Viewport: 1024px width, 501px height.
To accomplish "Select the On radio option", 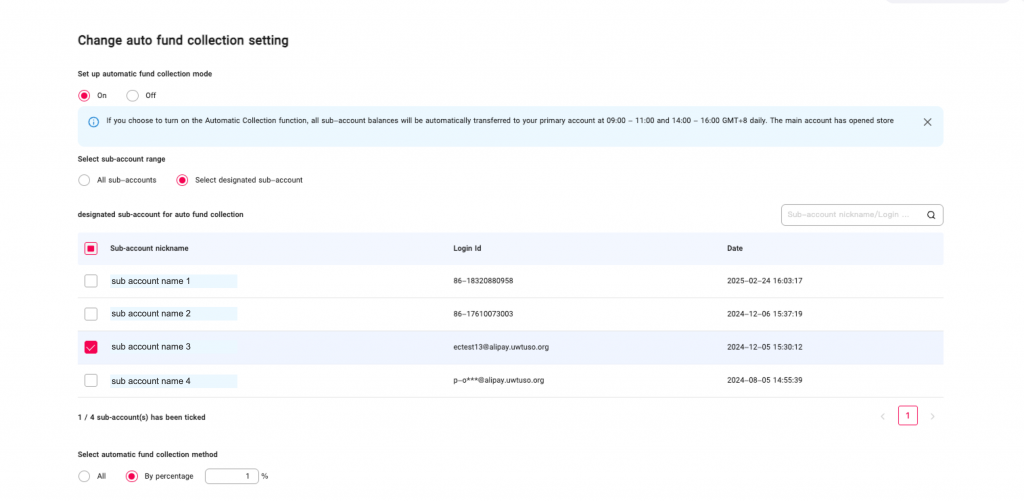I will (84, 95).
